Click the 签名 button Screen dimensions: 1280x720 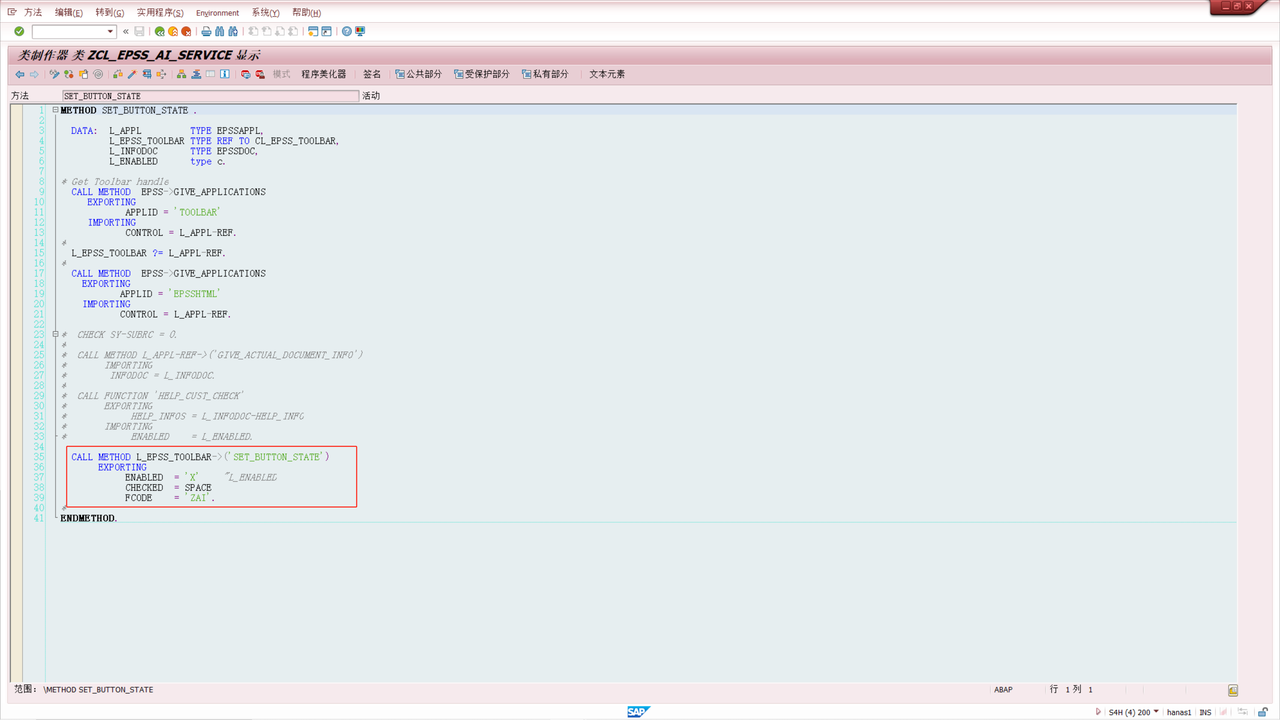click(x=372, y=74)
